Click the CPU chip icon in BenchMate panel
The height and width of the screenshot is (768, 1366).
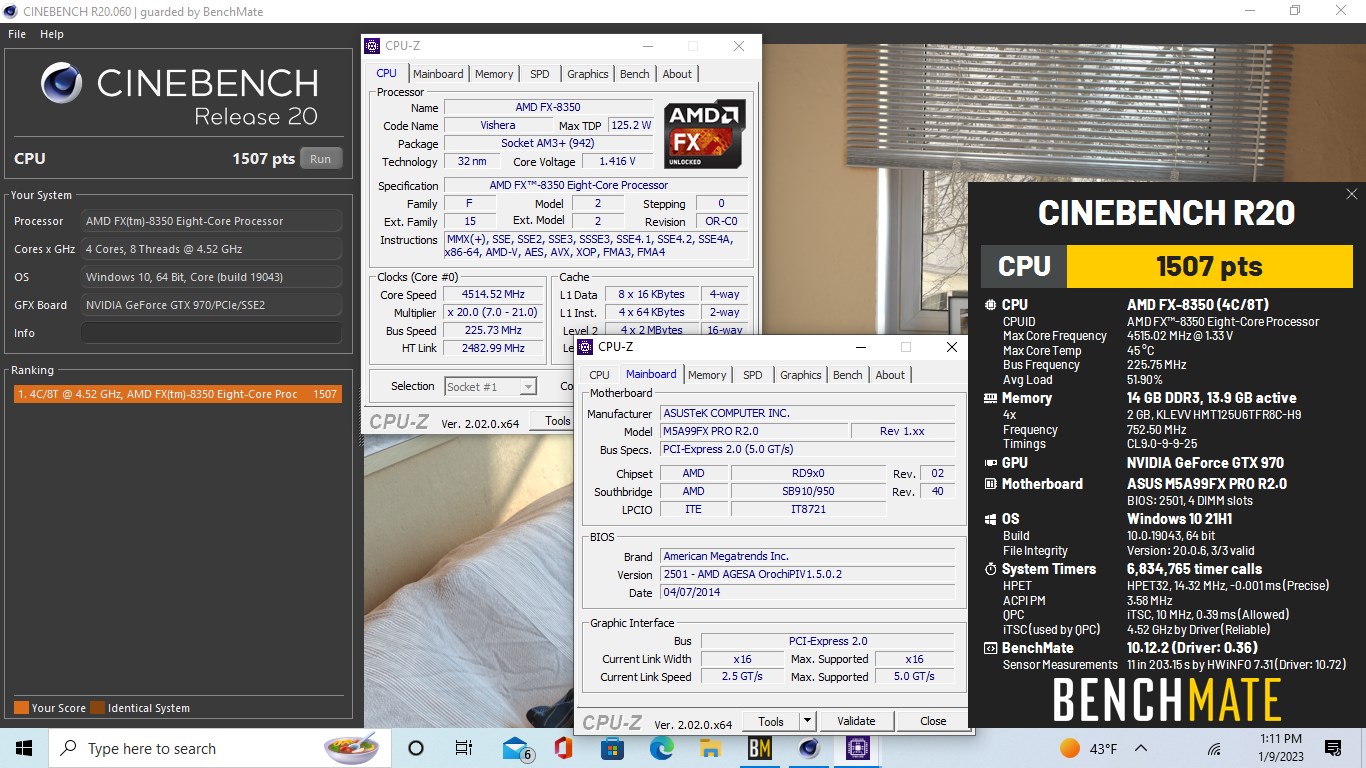[990, 305]
